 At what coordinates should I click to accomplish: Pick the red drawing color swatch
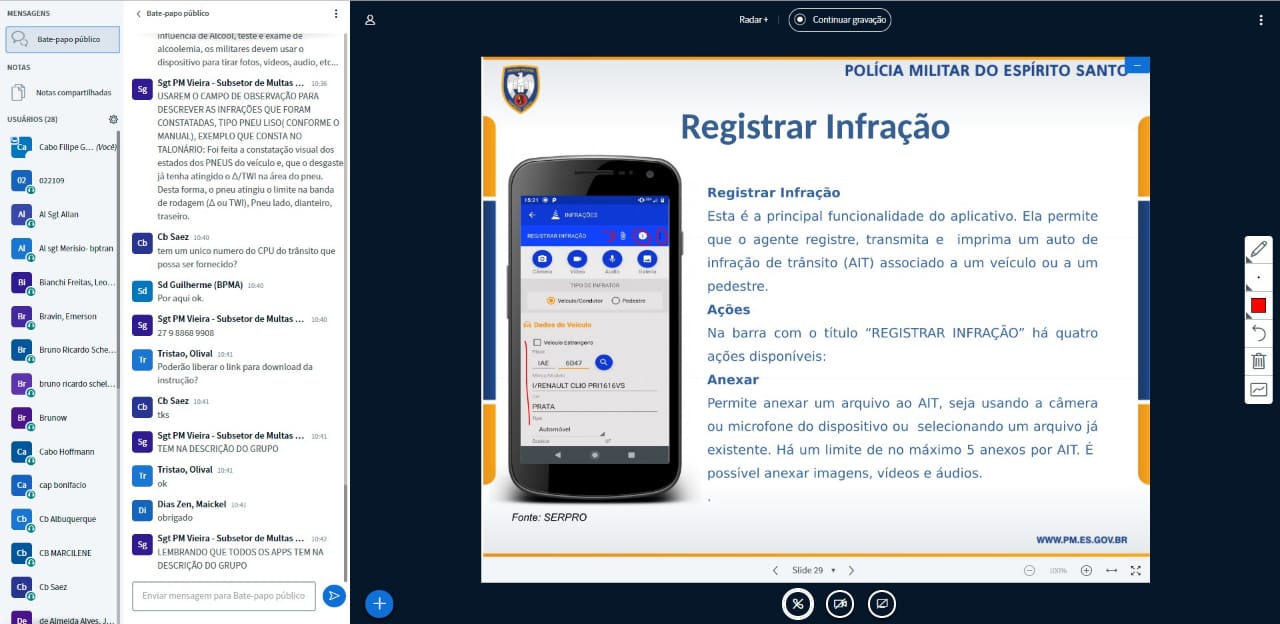point(1258,305)
